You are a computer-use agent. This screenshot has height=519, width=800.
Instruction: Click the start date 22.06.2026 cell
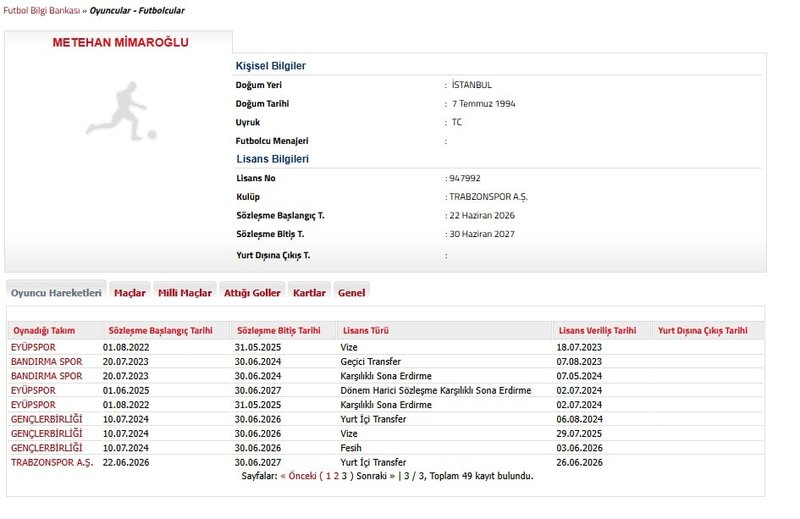(126, 462)
